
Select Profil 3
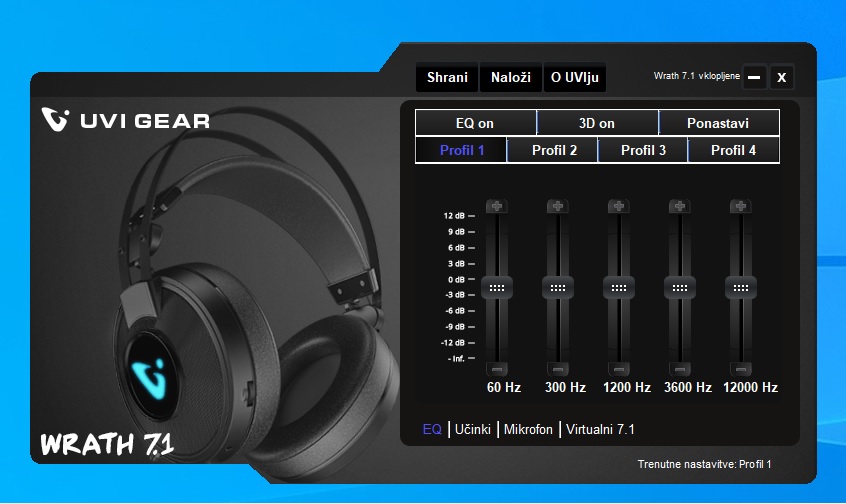click(x=643, y=150)
